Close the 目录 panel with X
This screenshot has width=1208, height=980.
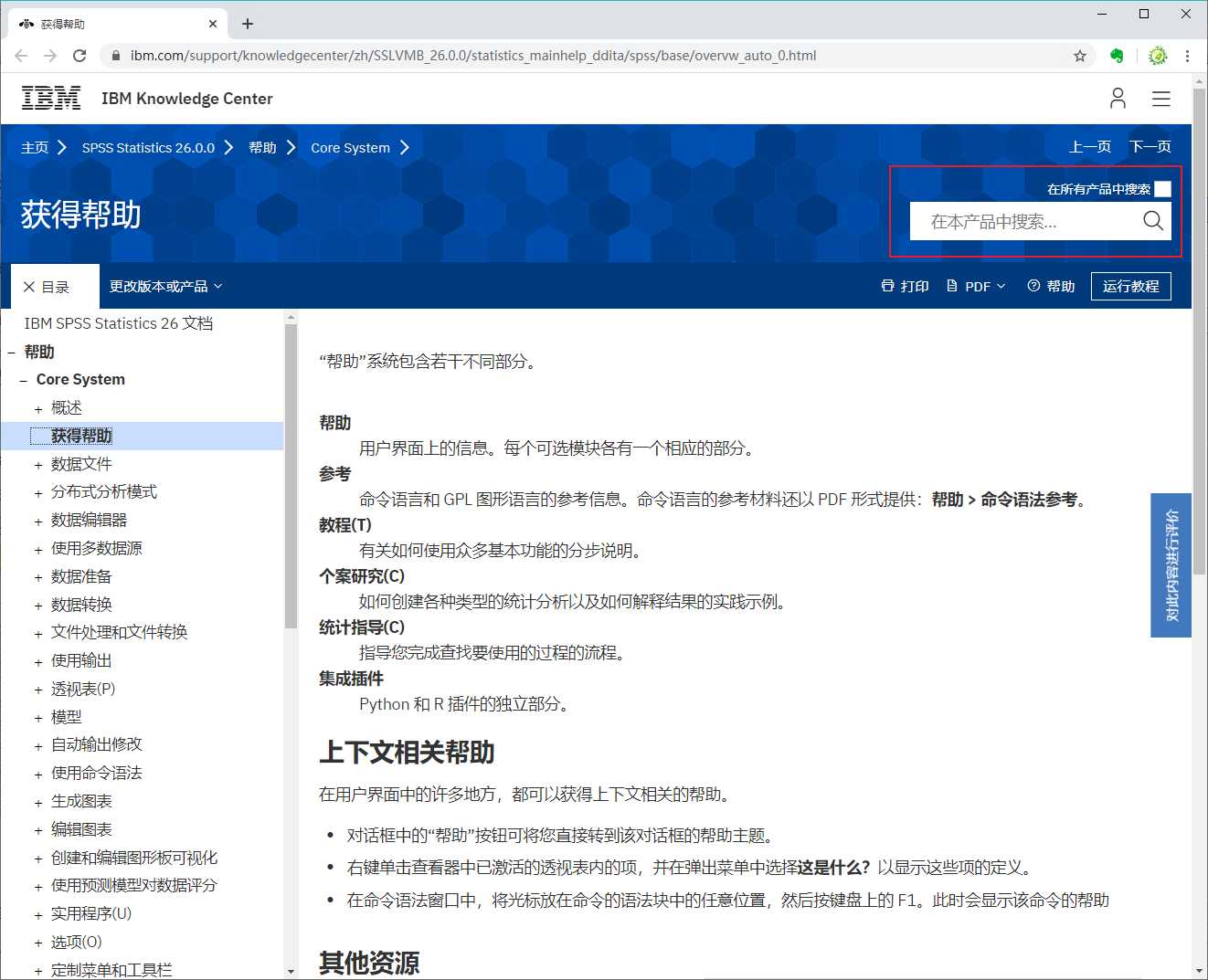tap(29, 287)
